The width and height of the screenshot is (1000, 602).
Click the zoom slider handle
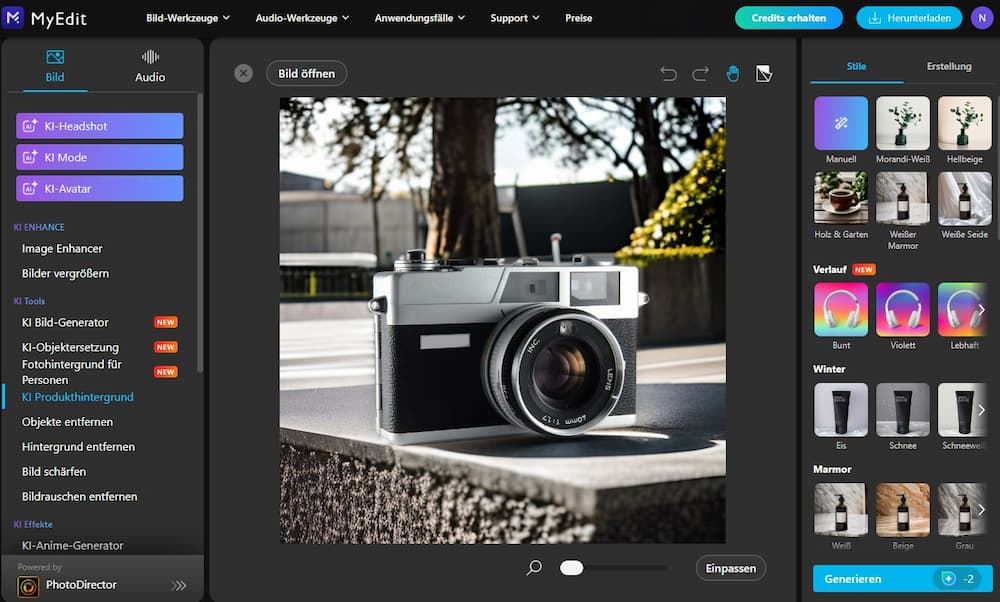coord(571,568)
